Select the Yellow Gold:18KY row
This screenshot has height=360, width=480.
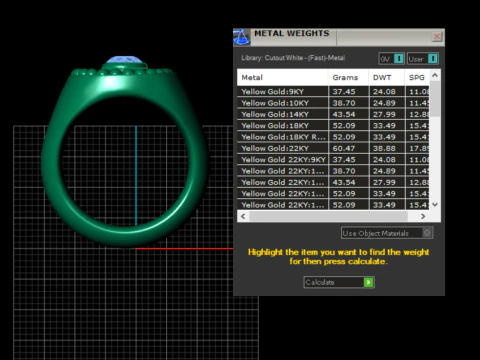click(333, 126)
